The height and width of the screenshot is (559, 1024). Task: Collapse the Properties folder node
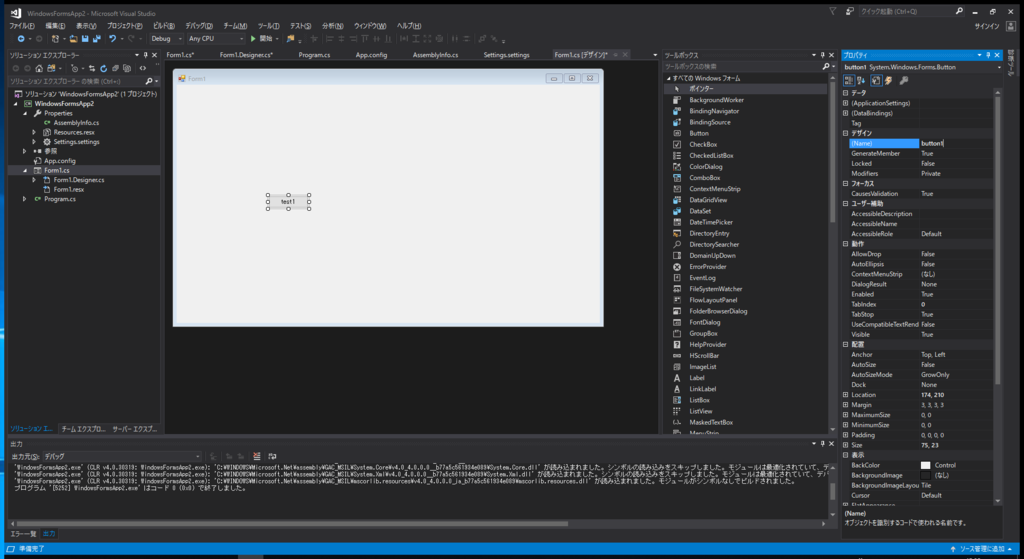tap(25, 113)
